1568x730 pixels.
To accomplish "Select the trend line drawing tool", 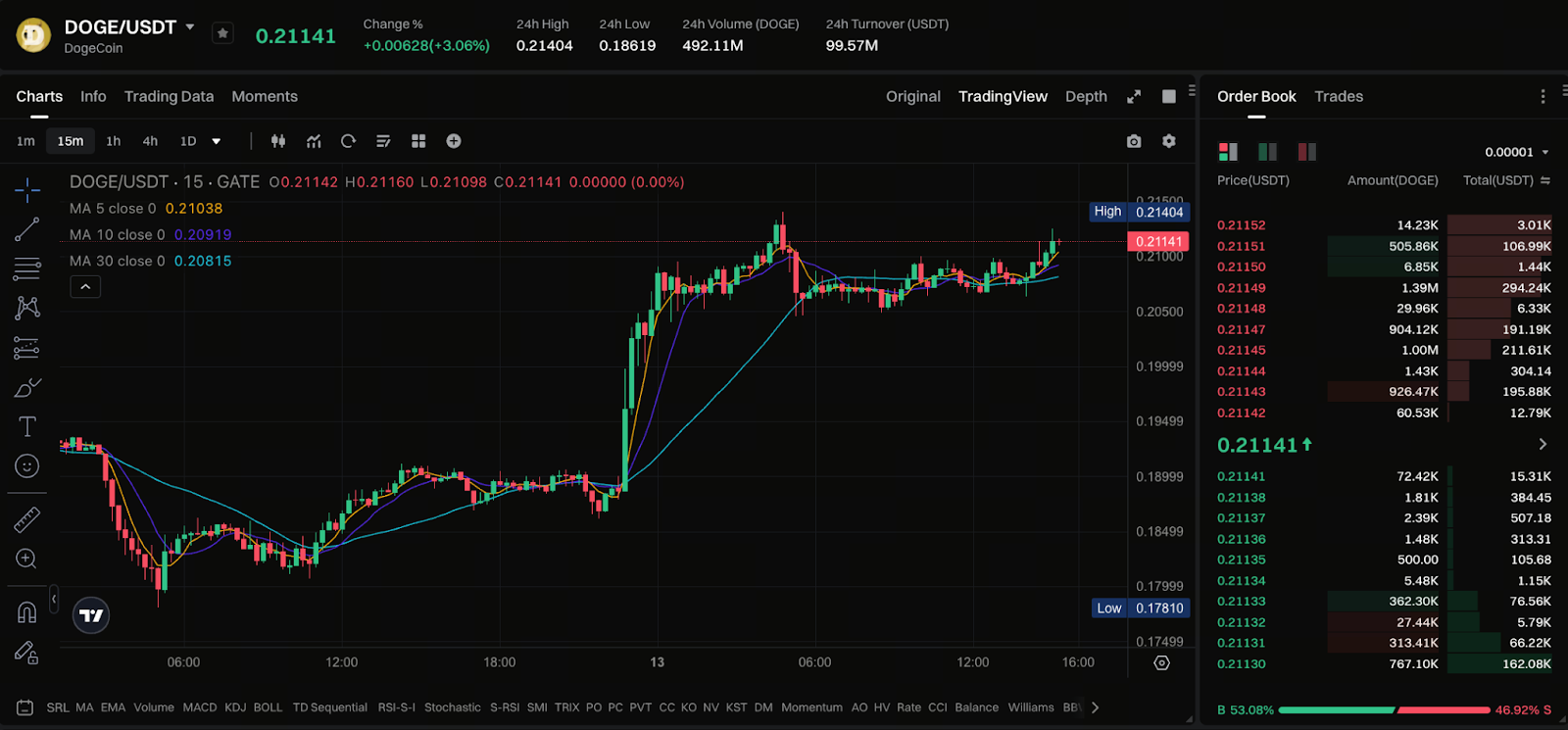I will (27, 229).
